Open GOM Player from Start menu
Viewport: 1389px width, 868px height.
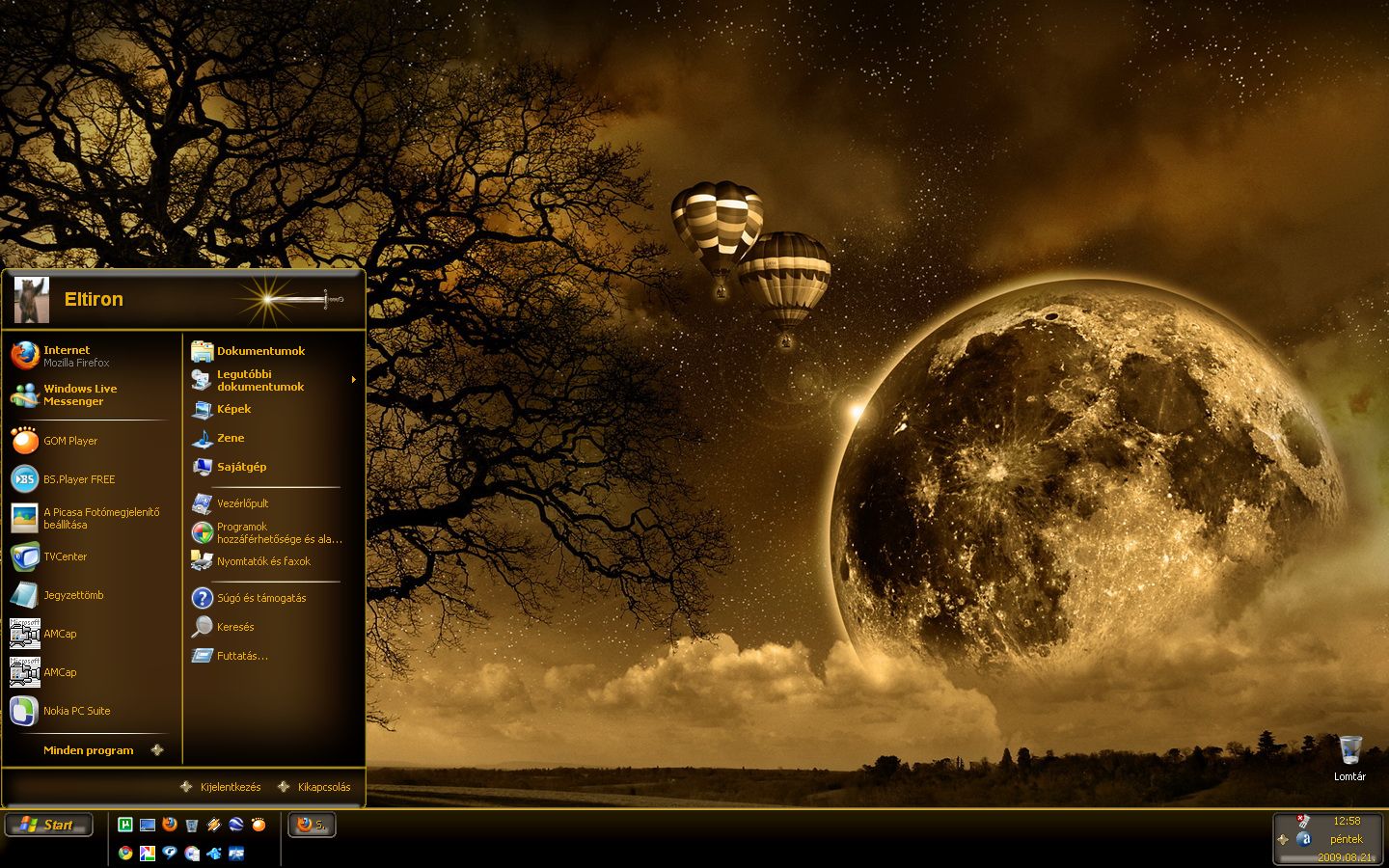(x=91, y=441)
